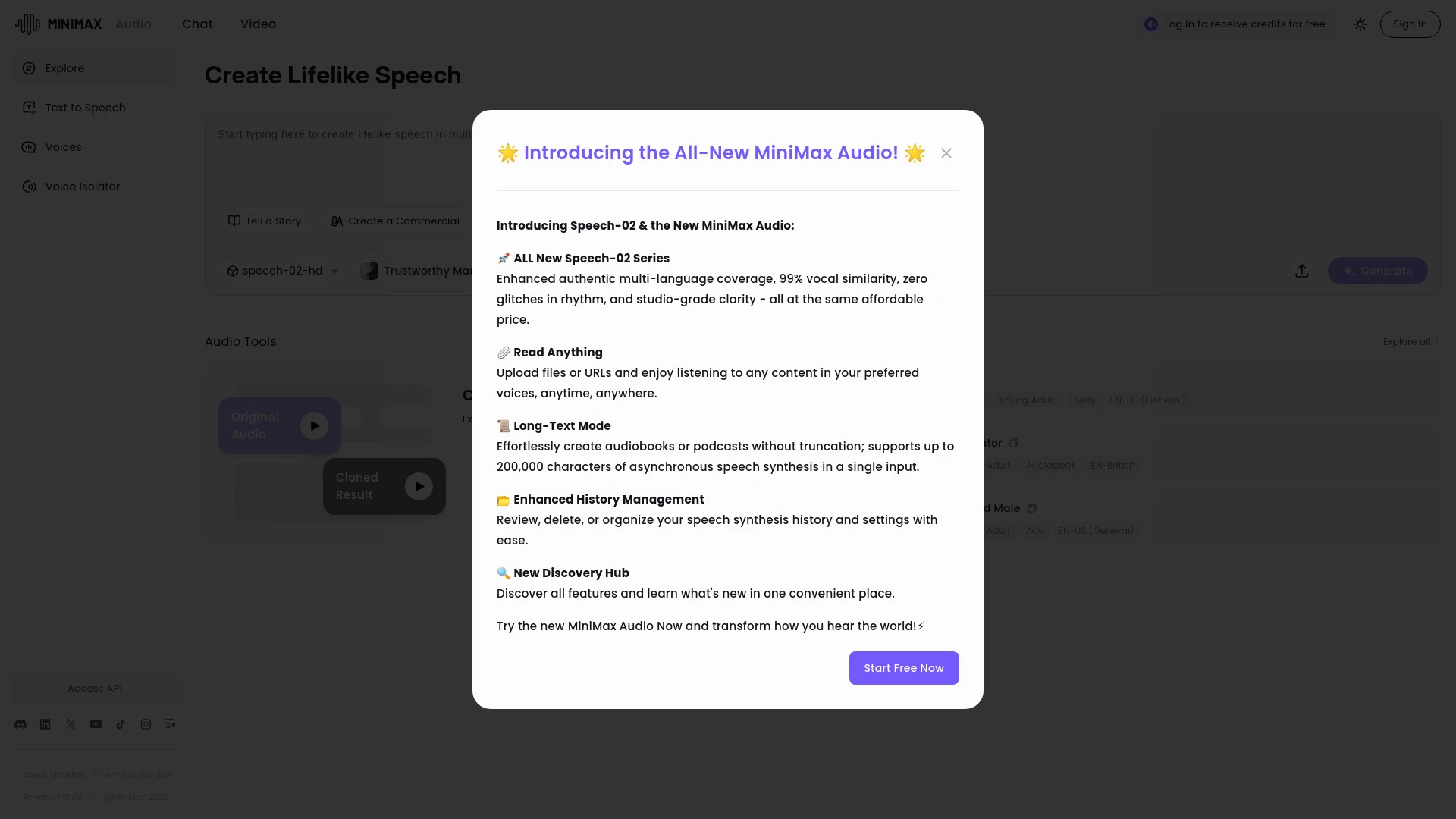Open the Privacy Policy link
The image size is (1456, 819).
coord(52,797)
